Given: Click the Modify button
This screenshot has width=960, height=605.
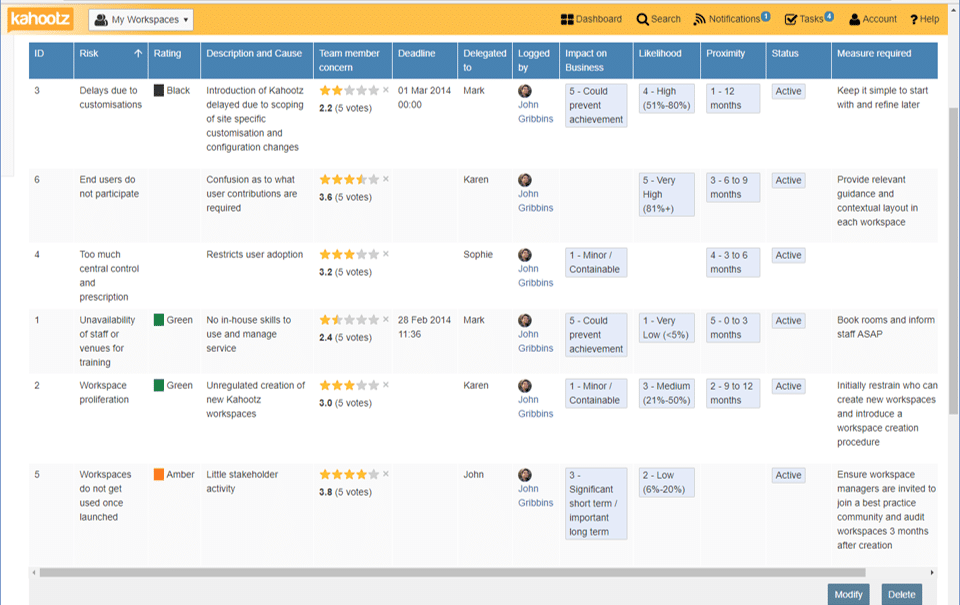Looking at the screenshot, I should tap(848, 594).
